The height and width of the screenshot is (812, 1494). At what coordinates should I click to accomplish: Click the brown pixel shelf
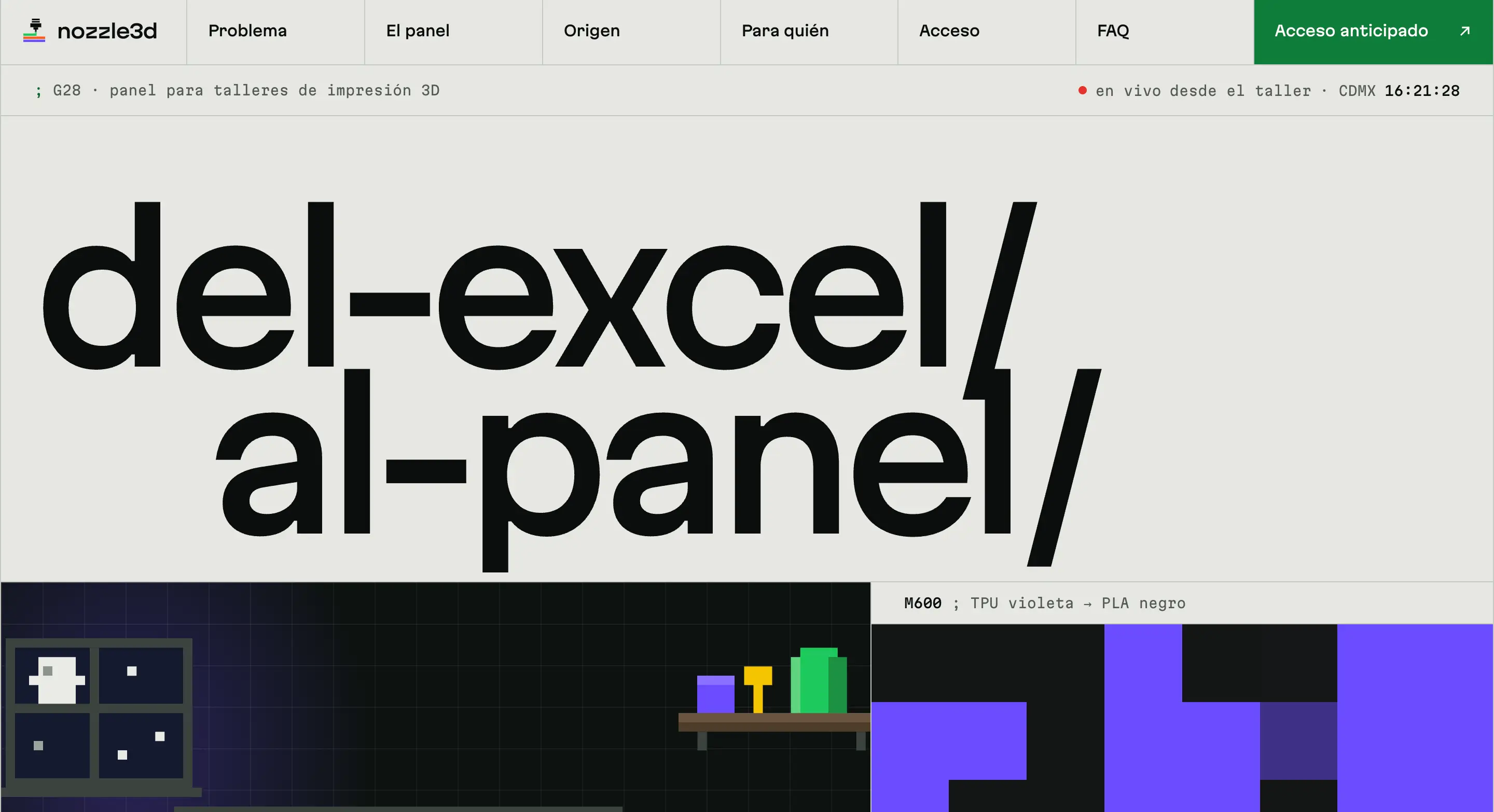pyautogui.click(x=774, y=723)
